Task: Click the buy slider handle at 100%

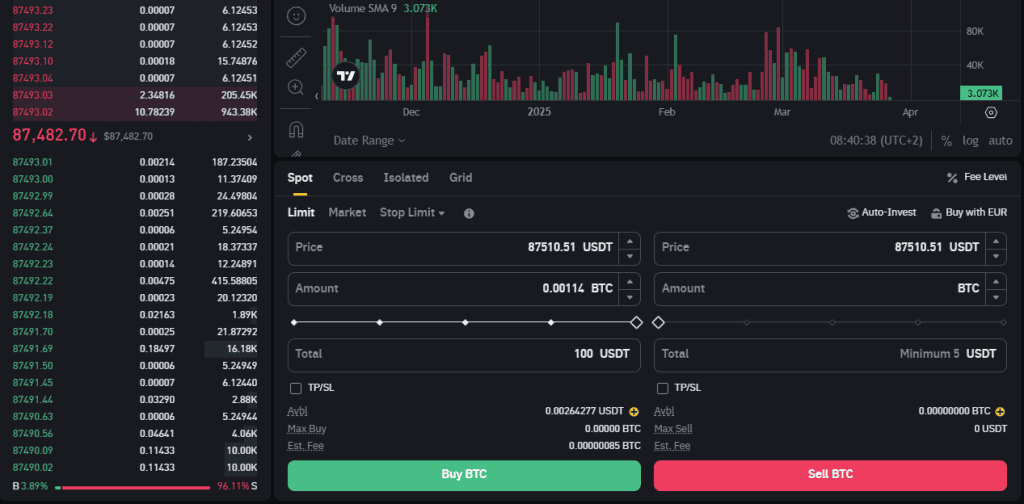Action: pyautogui.click(x=636, y=323)
